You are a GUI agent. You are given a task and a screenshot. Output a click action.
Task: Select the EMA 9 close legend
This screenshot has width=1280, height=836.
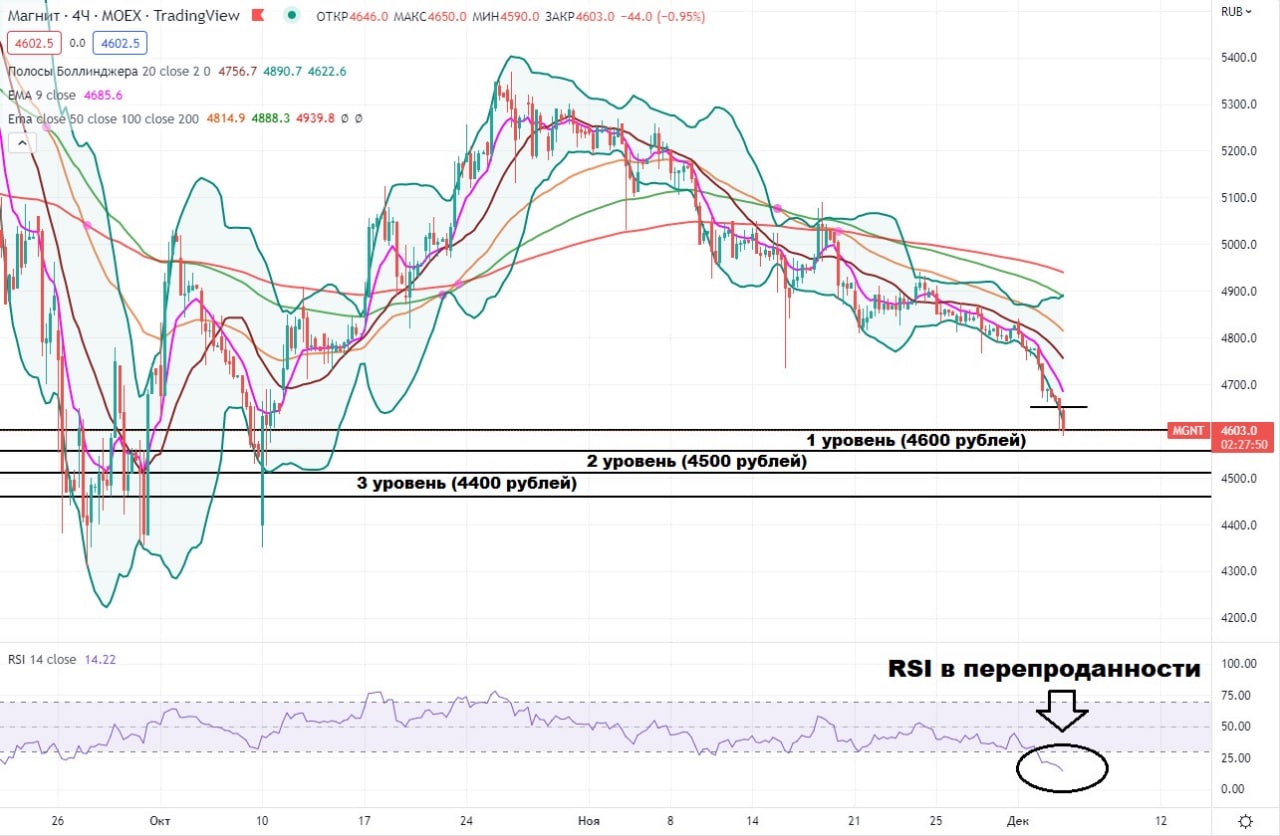point(42,95)
